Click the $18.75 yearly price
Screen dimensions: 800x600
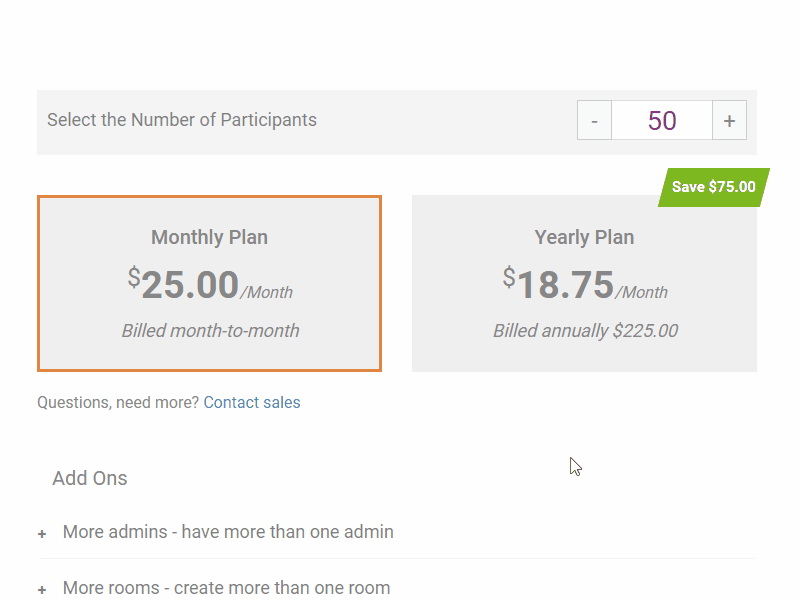click(565, 285)
